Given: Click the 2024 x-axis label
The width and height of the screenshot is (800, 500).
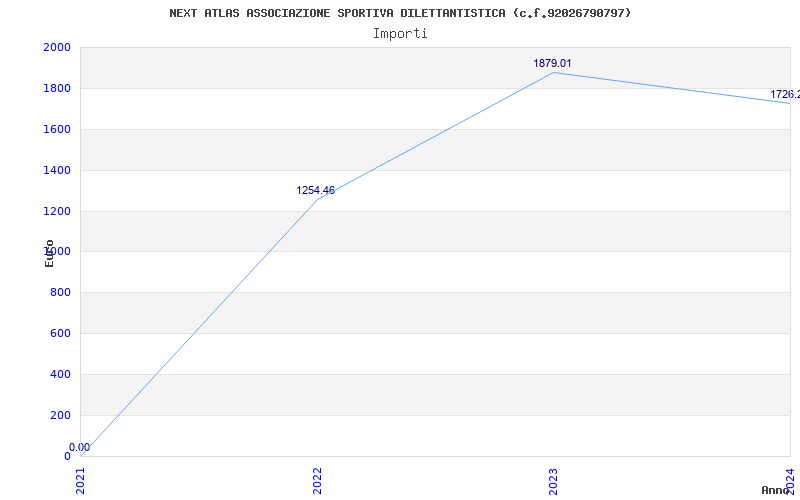Looking at the screenshot, I should pyautogui.click(x=790, y=481).
